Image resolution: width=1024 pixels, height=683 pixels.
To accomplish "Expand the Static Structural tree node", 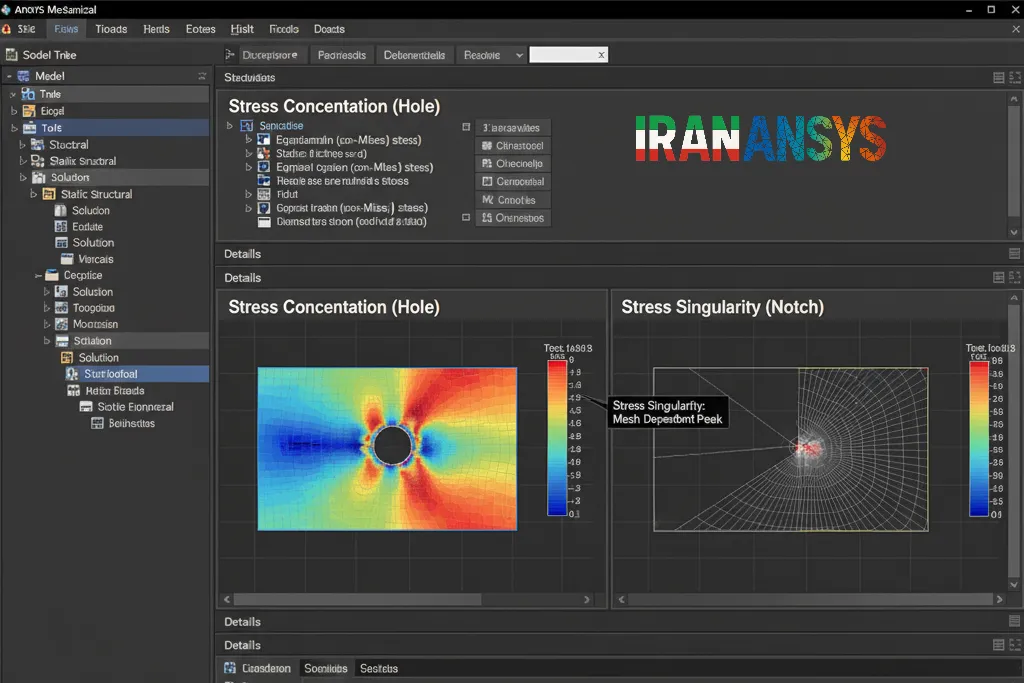I will click(33, 194).
